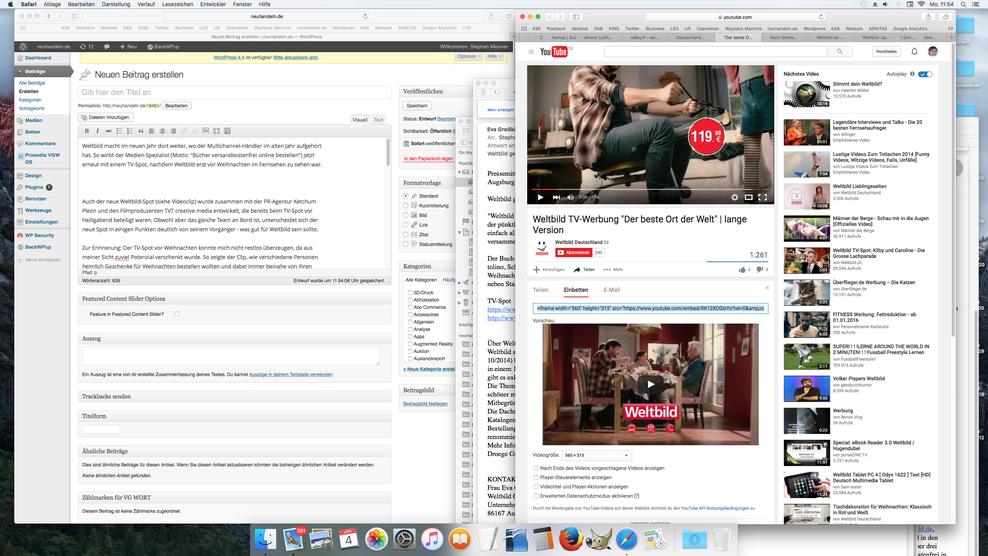988x556 pixels.
Task: Open YouTube player settings gear
Action: [x=735, y=197]
